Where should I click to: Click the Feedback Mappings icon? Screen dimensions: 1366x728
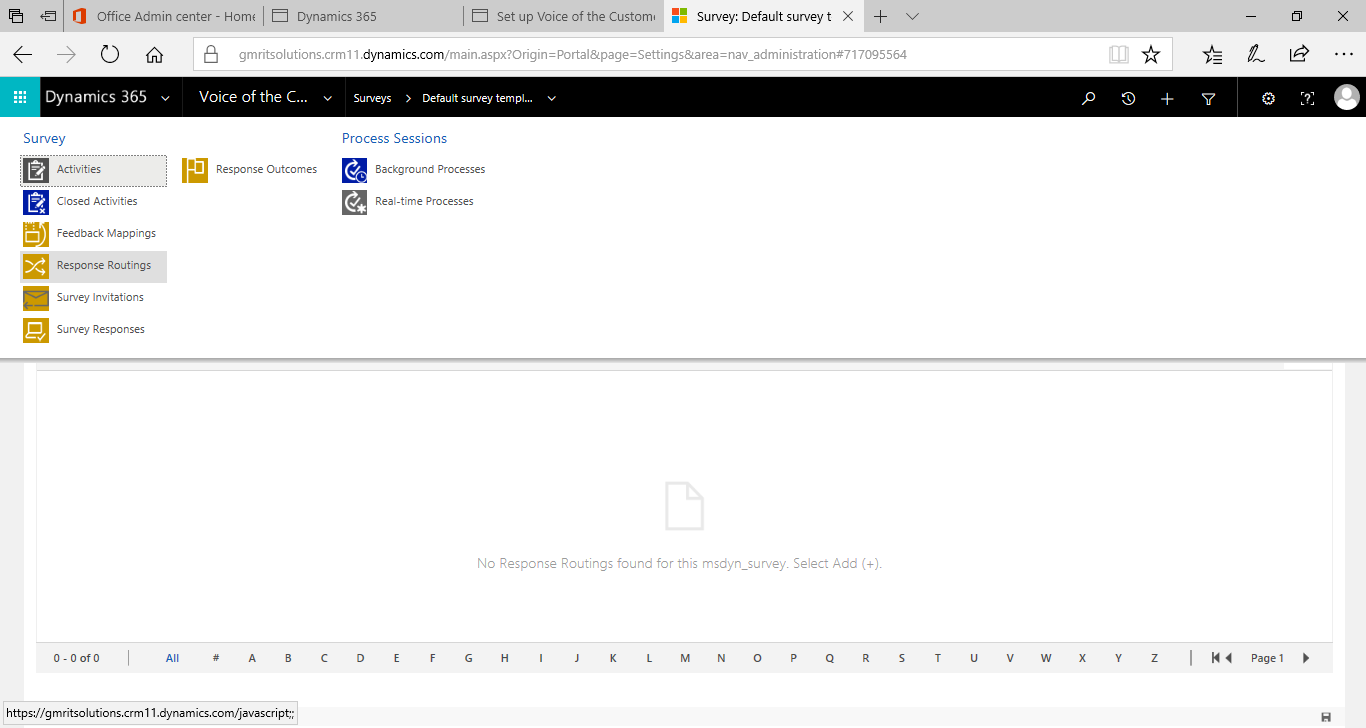[x=36, y=234]
